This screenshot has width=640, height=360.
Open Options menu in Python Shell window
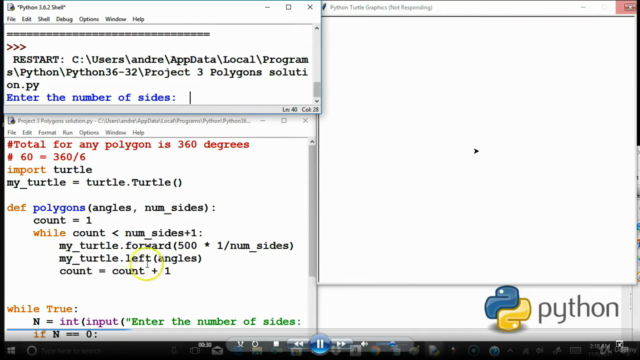(x=89, y=19)
